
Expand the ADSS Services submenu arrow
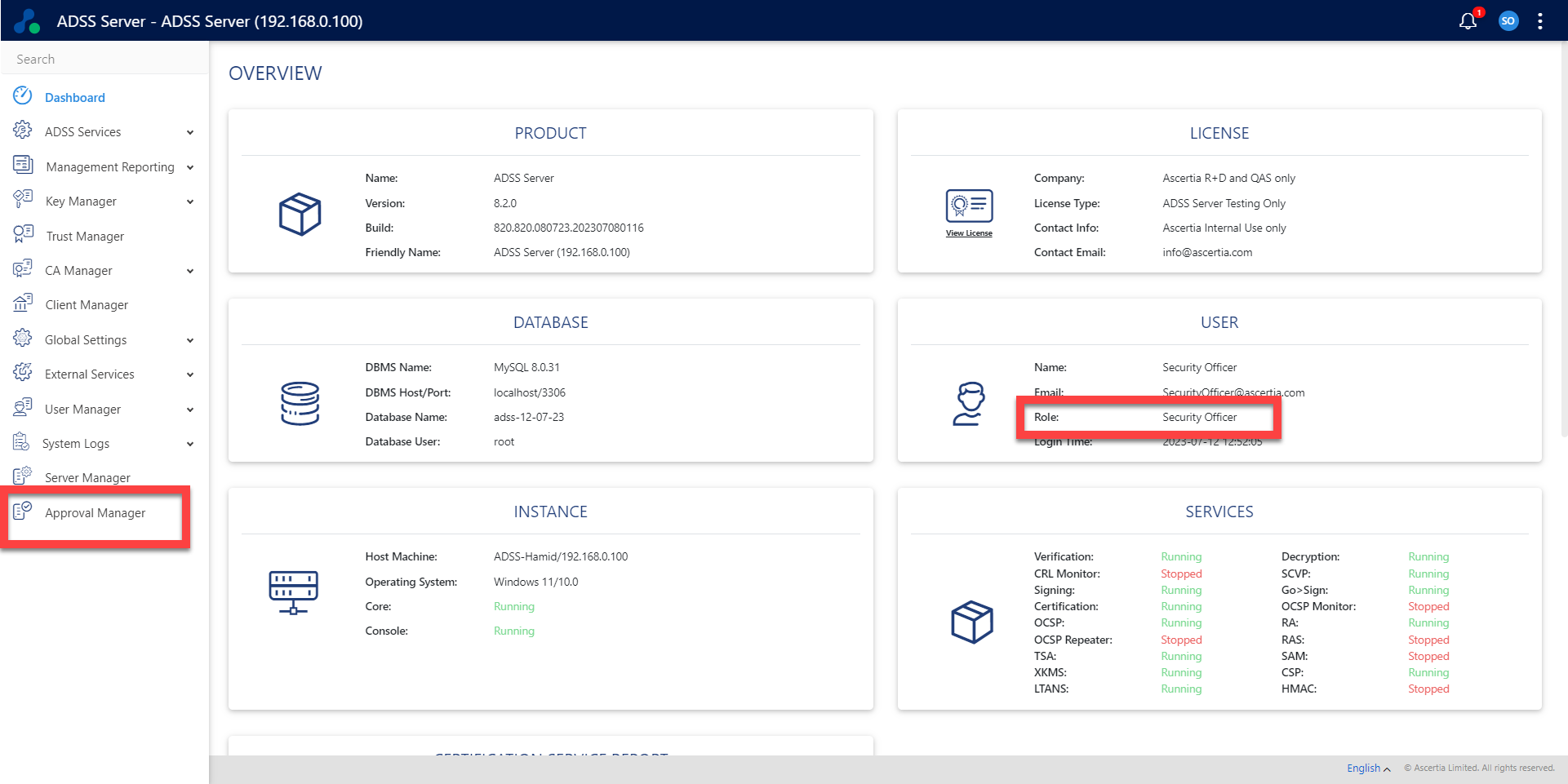(x=190, y=132)
